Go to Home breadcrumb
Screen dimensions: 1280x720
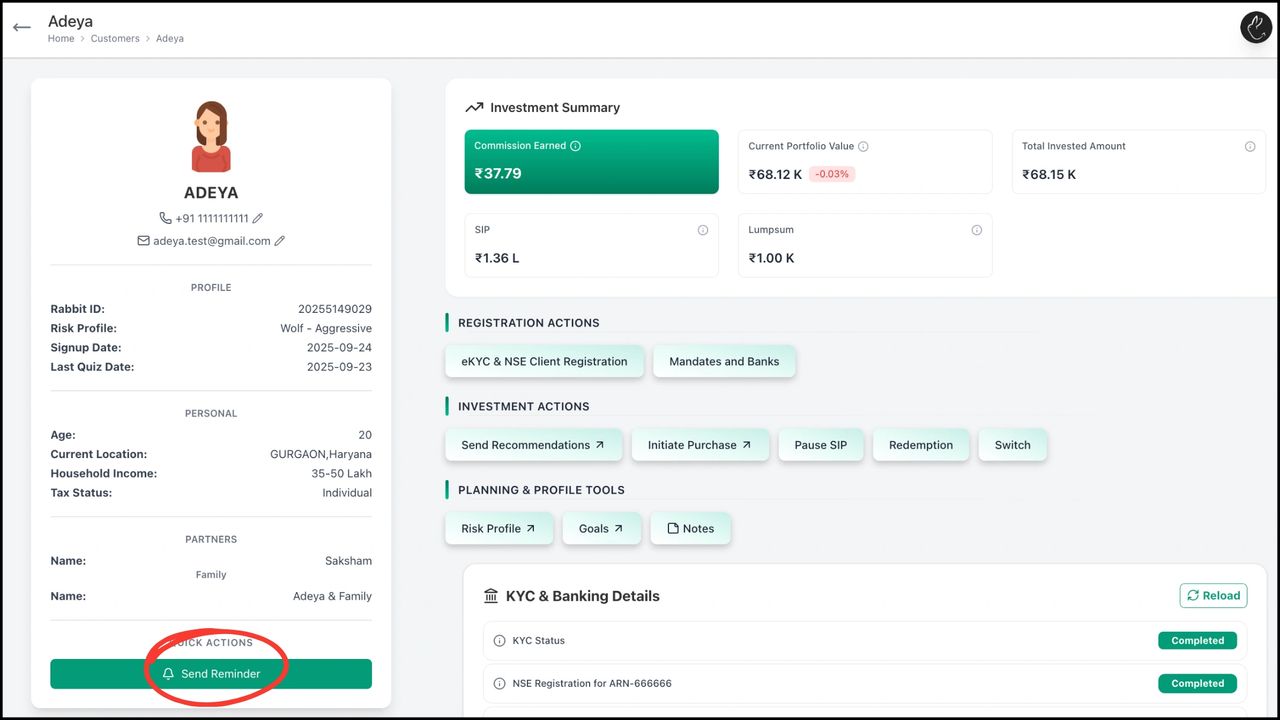(x=61, y=39)
